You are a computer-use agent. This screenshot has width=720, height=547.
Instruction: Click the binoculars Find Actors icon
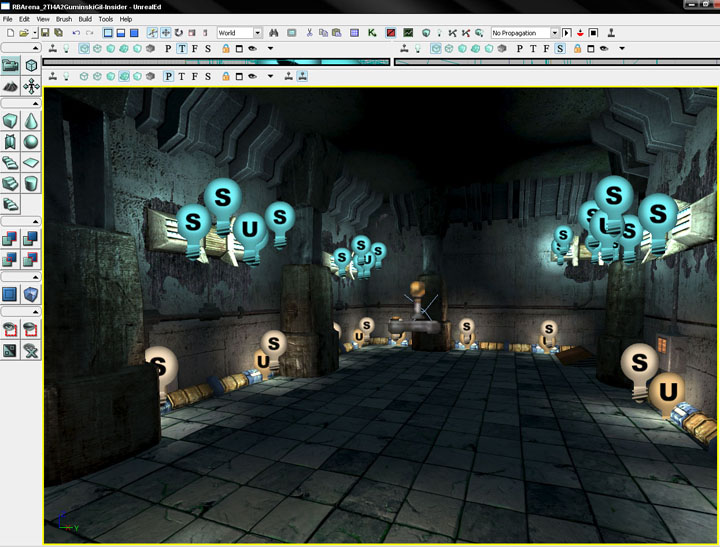click(x=274, y=33)
